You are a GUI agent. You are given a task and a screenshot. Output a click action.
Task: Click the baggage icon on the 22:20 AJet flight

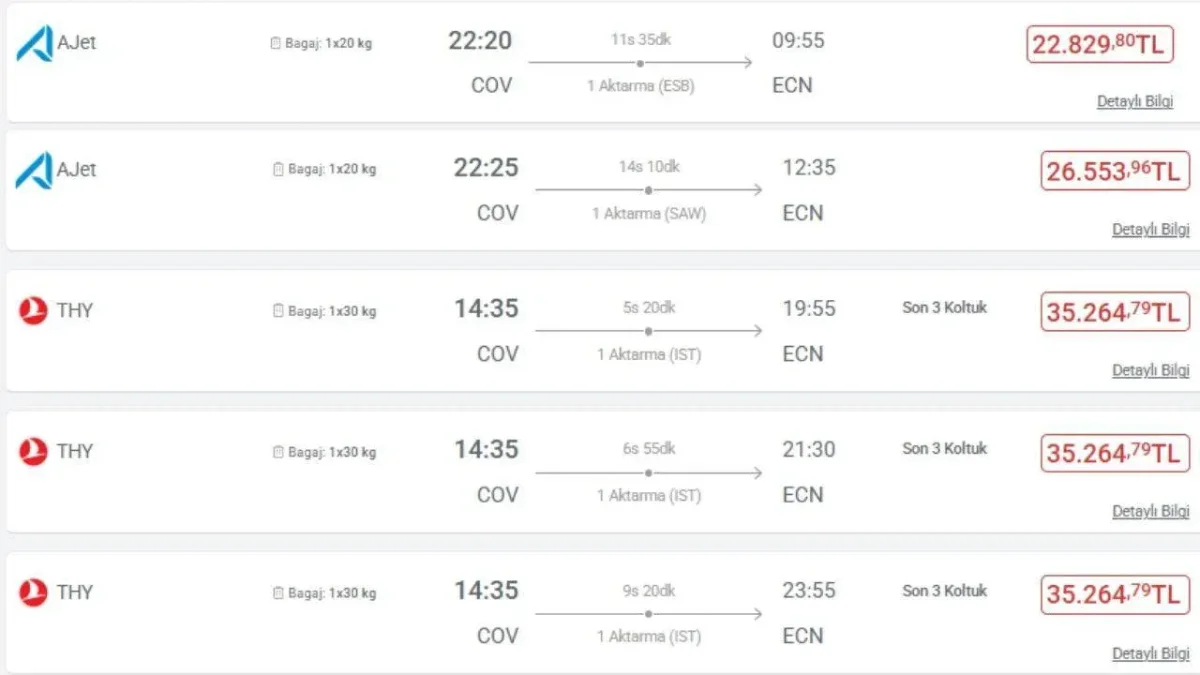(x=276, y=43)
